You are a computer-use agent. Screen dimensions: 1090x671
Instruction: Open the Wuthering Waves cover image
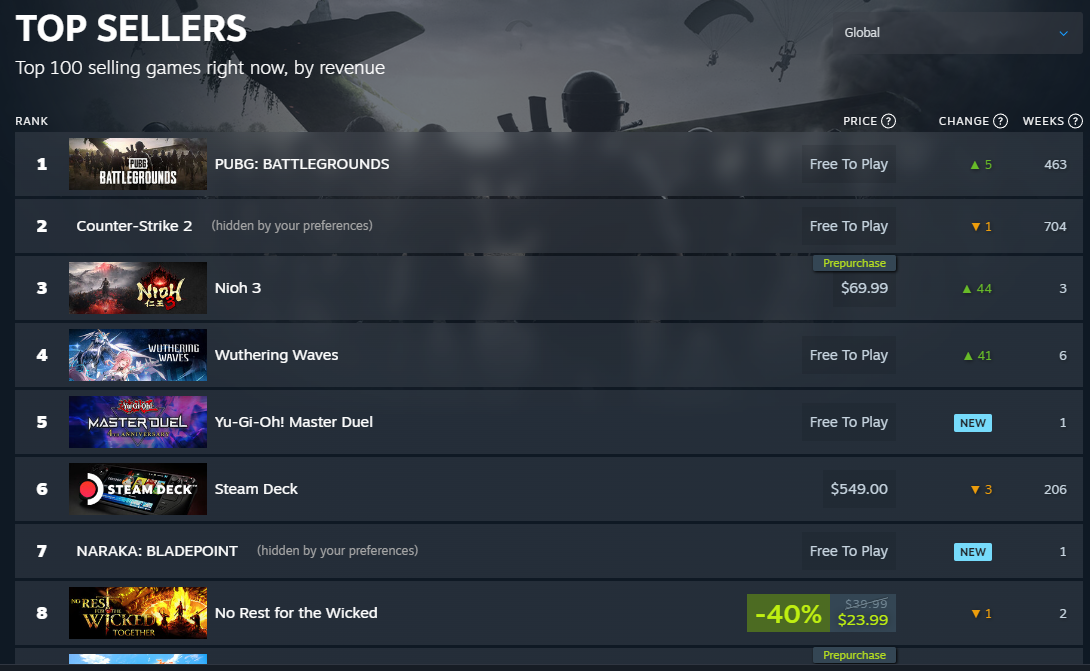[x=138, y=355]
